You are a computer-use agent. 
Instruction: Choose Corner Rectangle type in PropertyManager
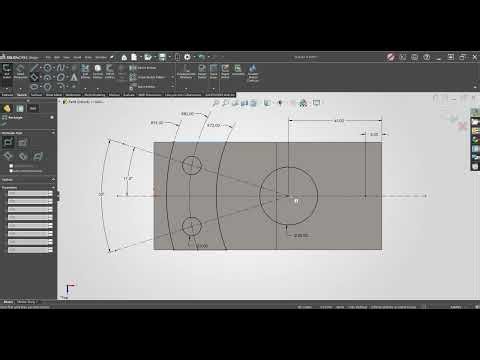click(x=8, y=142)
